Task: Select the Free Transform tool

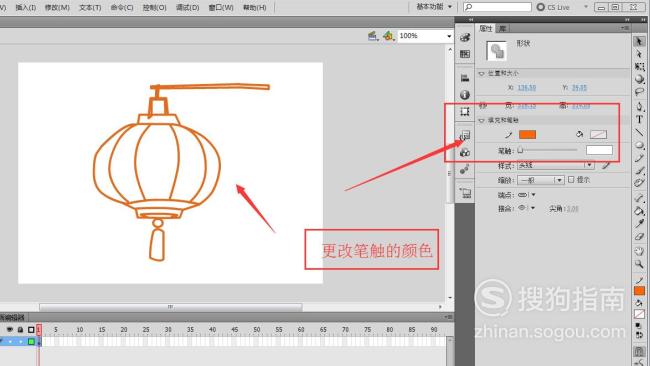Action: coord(639,67)
